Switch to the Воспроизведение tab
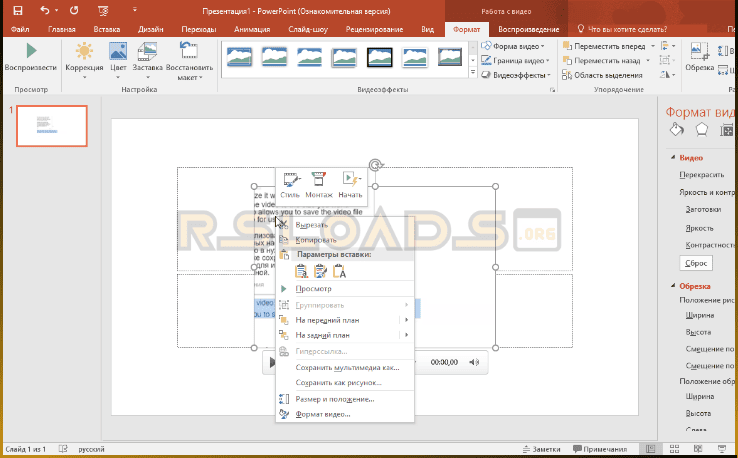 coord(529,29)
